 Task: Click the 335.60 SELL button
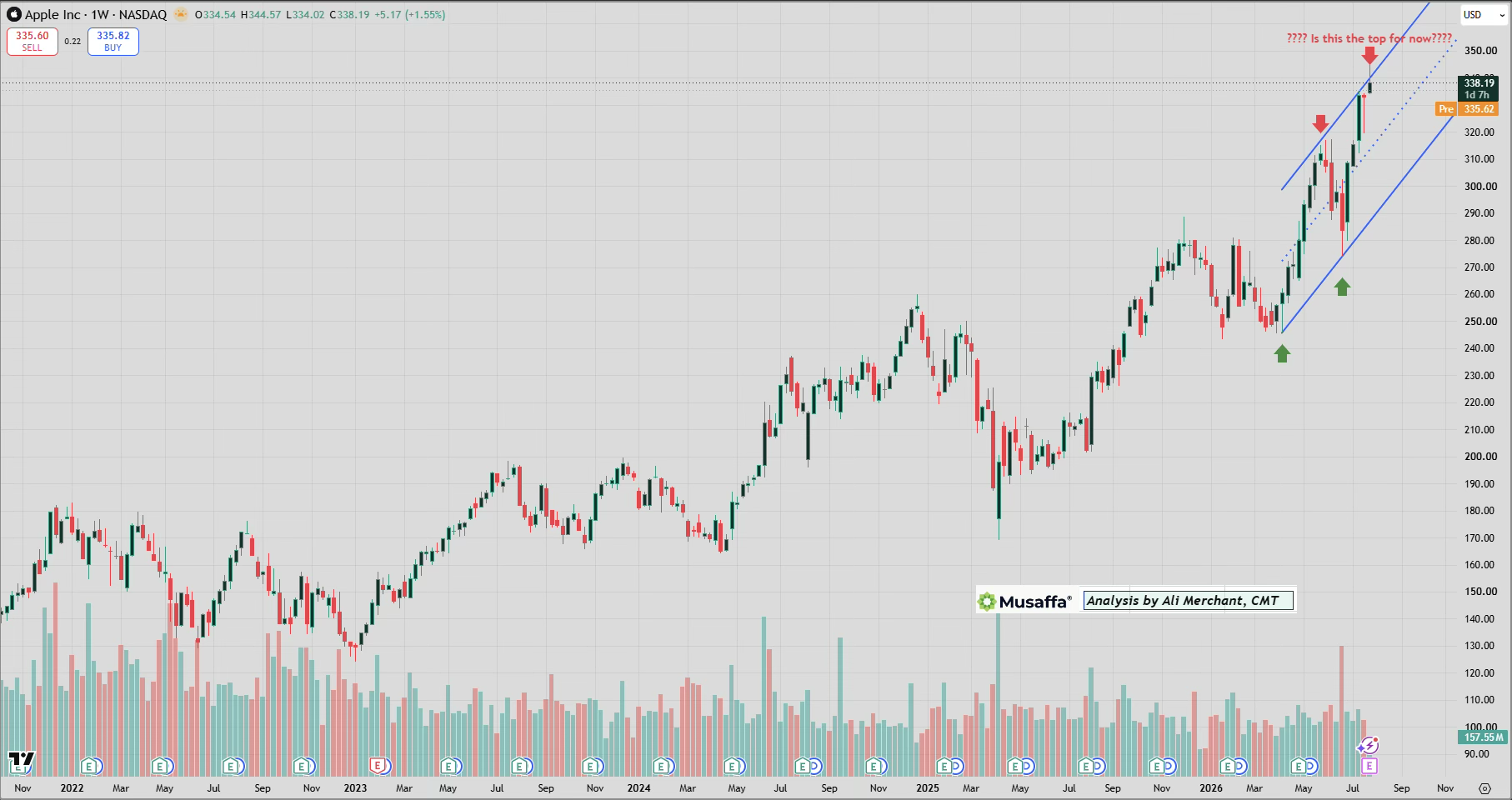[x=33, y=42]
